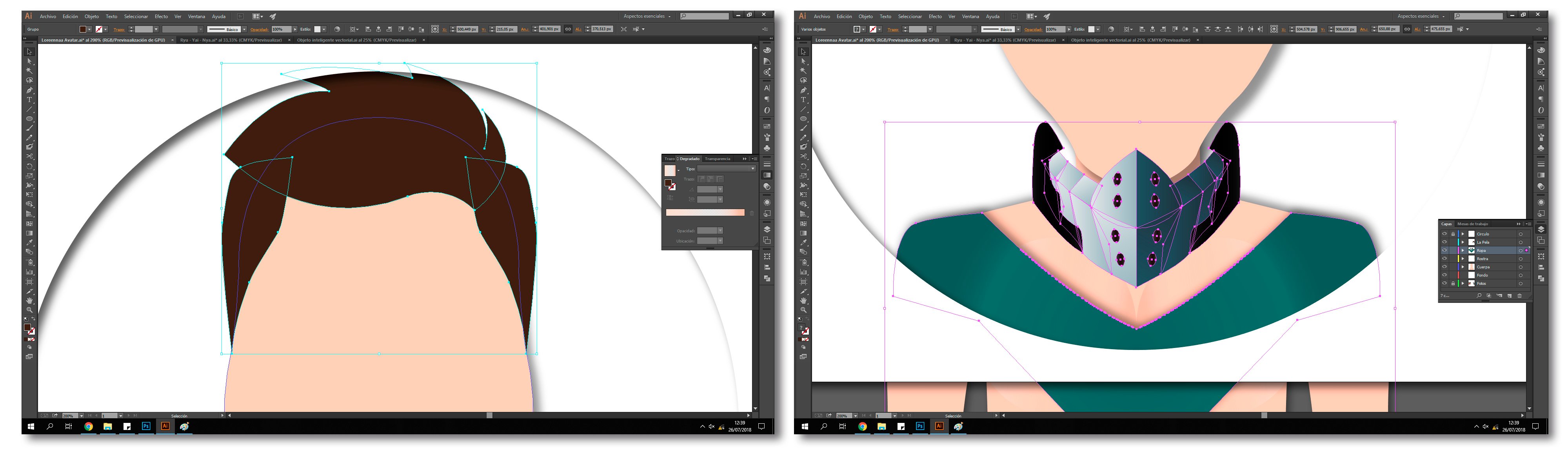This screenshot has width=1568, height=459.
Task: Hide the Rostra layer
Action: point(1444,259)
